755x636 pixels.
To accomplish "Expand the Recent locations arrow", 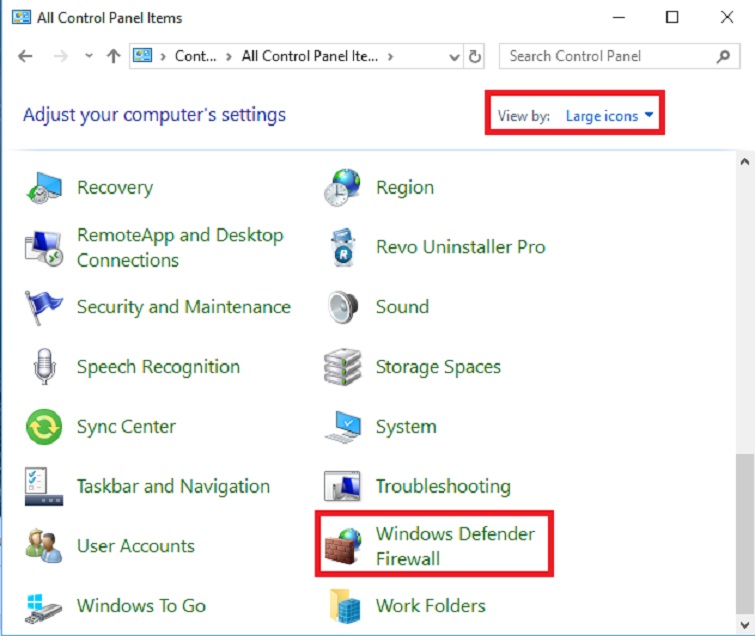I will (x=89, y=57).
